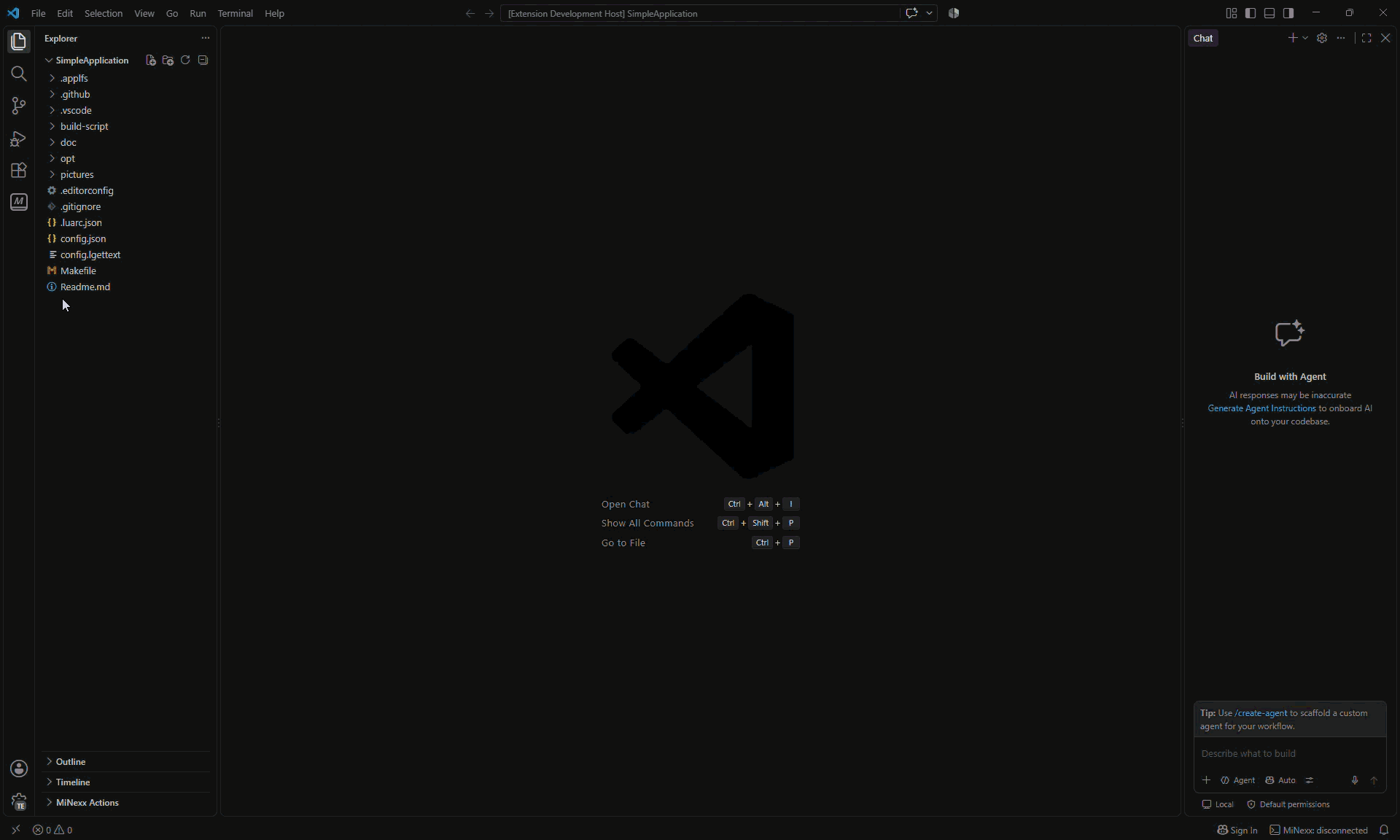
Task: Open the Manage gear in activity bar
Action: [x=19, y=801]
